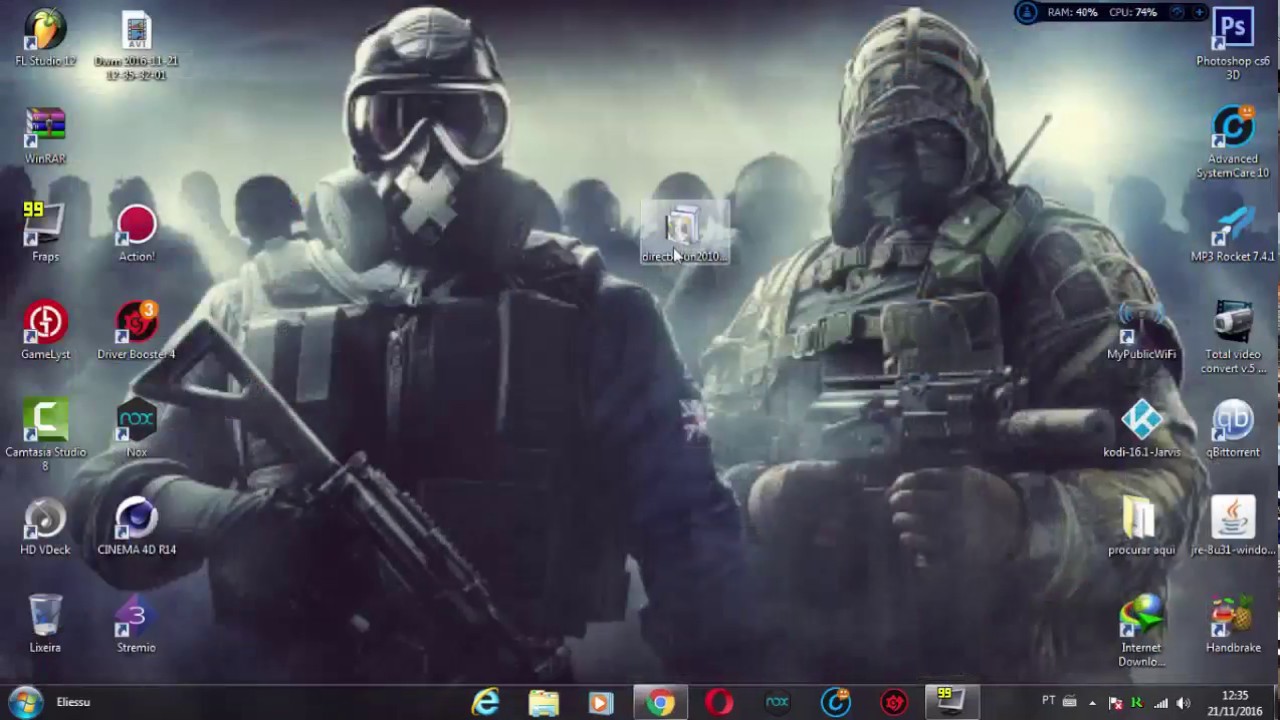
Task: Open the Internet Download Manager shortcut
Action: pos(1141,631)
